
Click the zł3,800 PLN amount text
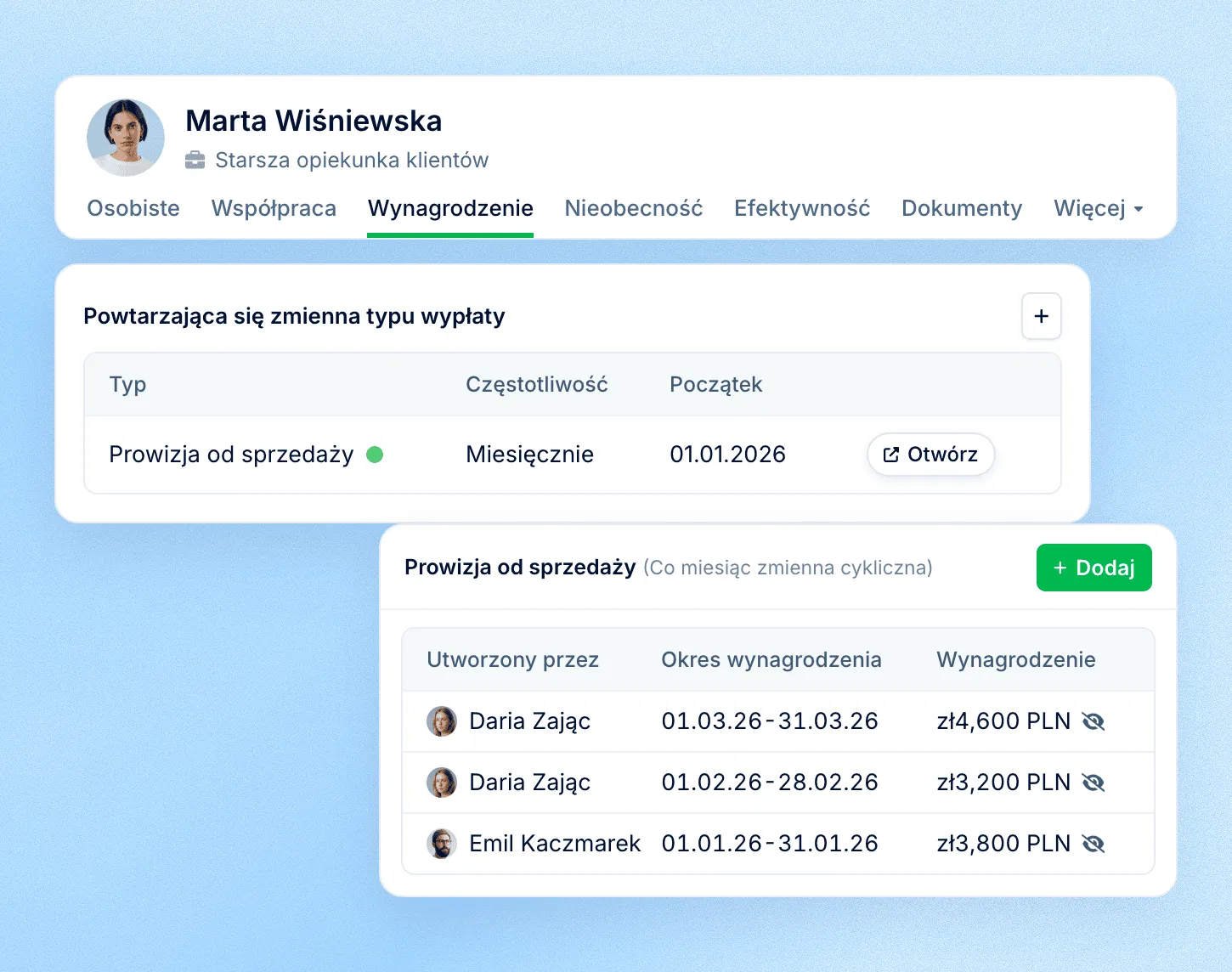pyautogui.click(x=1003, y=844)
